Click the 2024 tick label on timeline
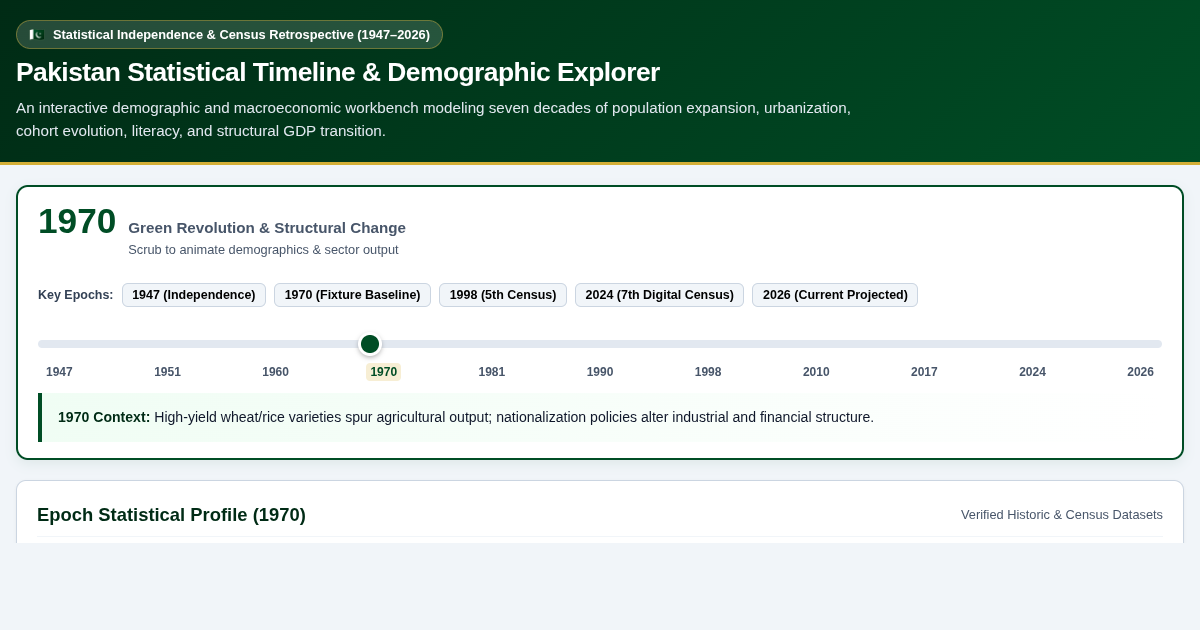Viewport: 1200px width, 630px height. (x=1032, y=372)
